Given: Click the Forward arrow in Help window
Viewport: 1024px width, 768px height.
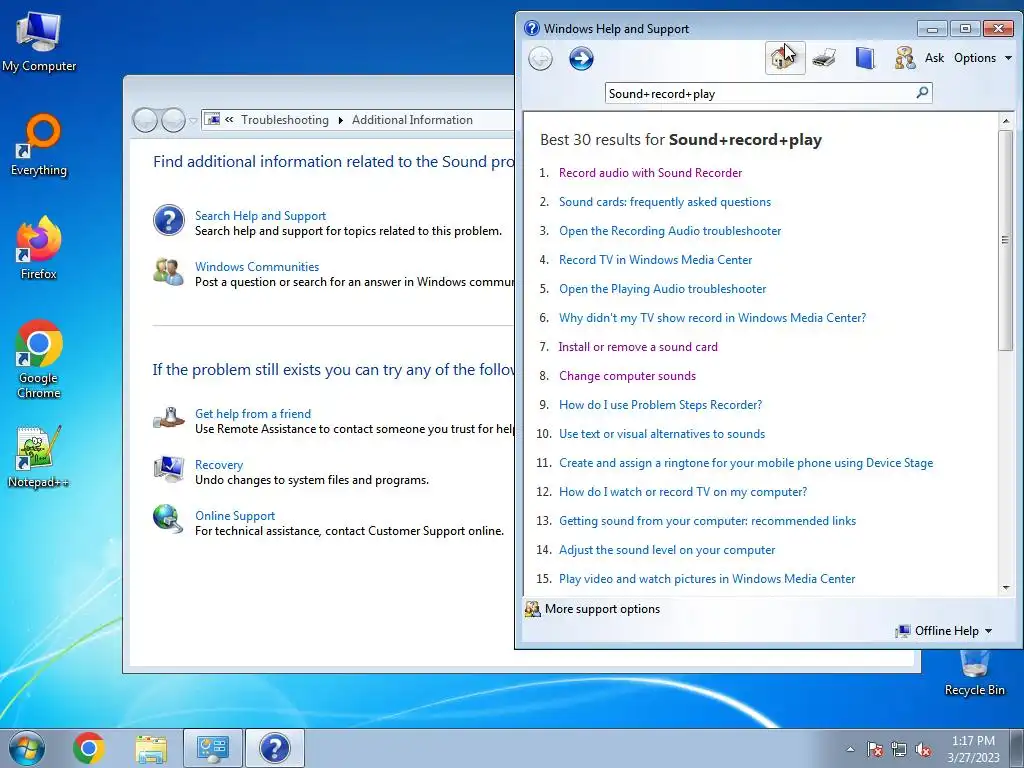Looking at the screenshot, I should pos(581,59).
